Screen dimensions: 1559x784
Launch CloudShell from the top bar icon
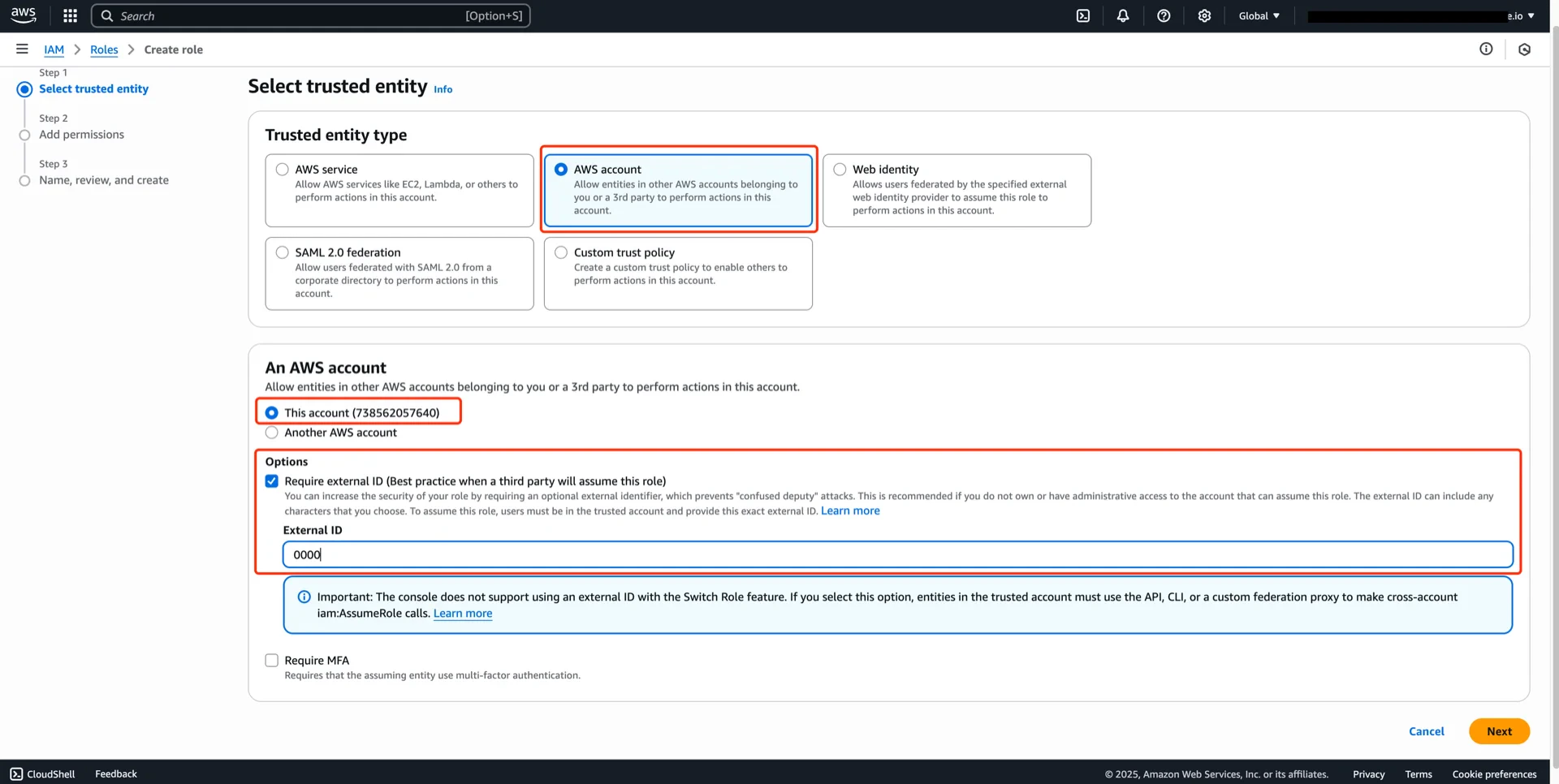[x=1083, y=15]
